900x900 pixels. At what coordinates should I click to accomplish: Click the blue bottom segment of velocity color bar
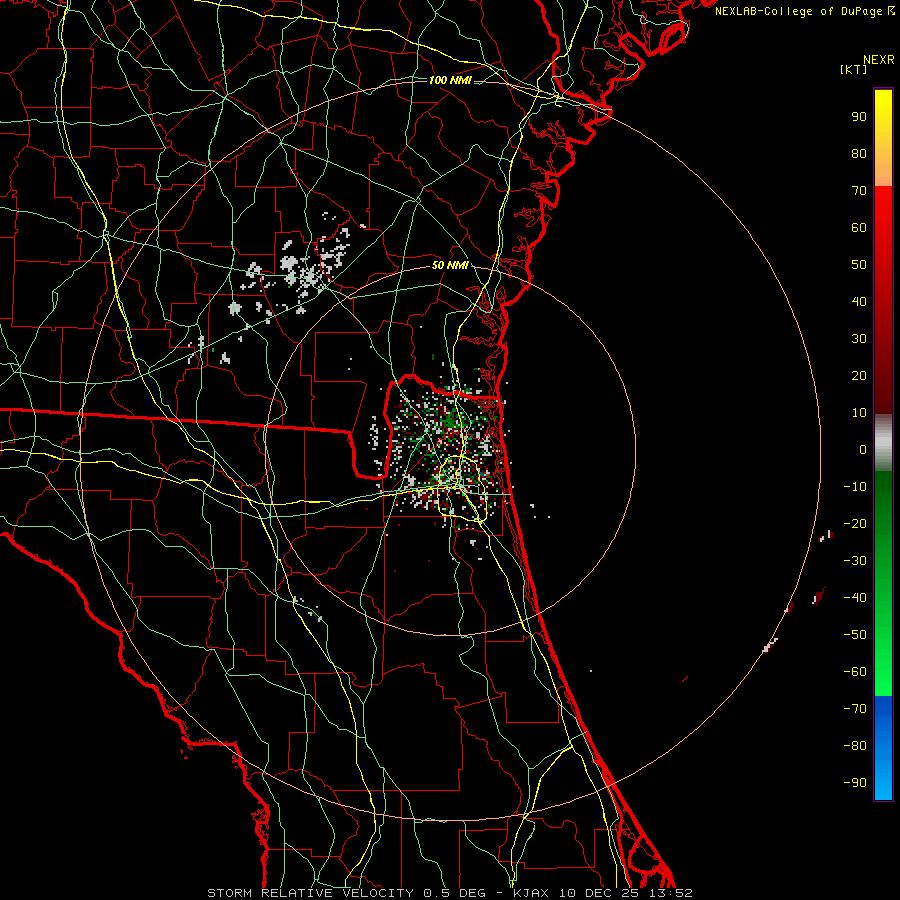coord(883,747)
